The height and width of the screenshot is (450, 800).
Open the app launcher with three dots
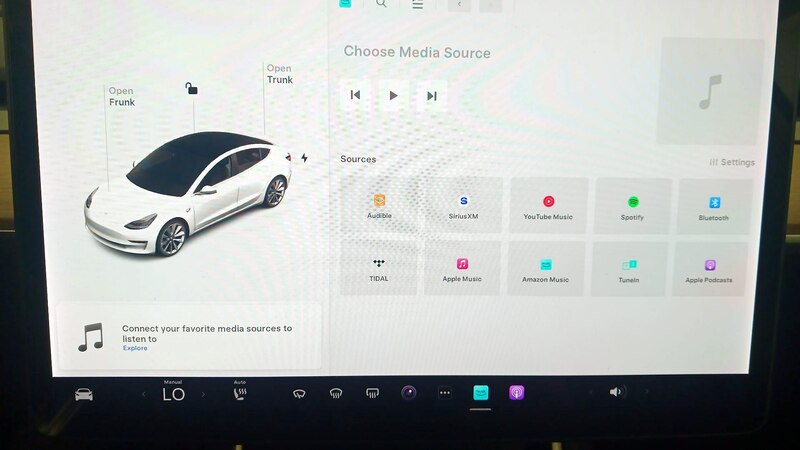click(x=445, y=393)
